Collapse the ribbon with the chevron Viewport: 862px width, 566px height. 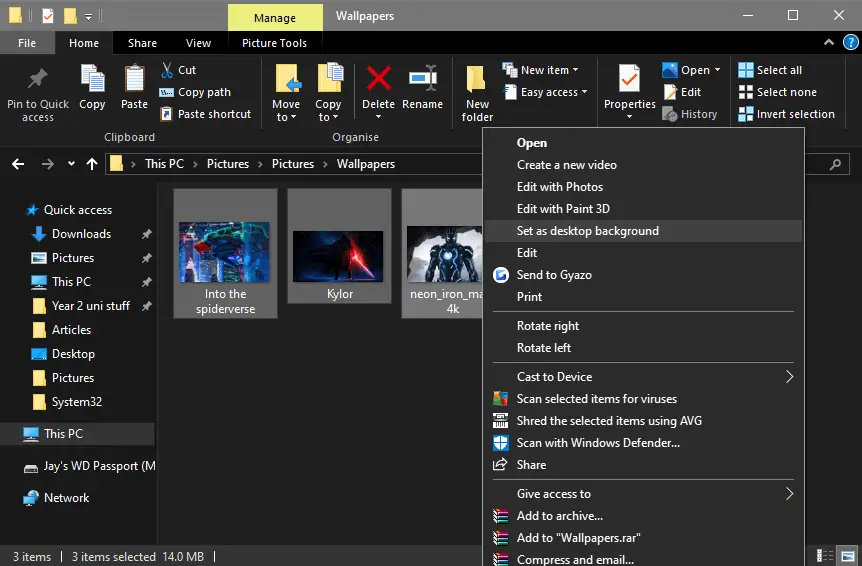click(x=828, y=42)
